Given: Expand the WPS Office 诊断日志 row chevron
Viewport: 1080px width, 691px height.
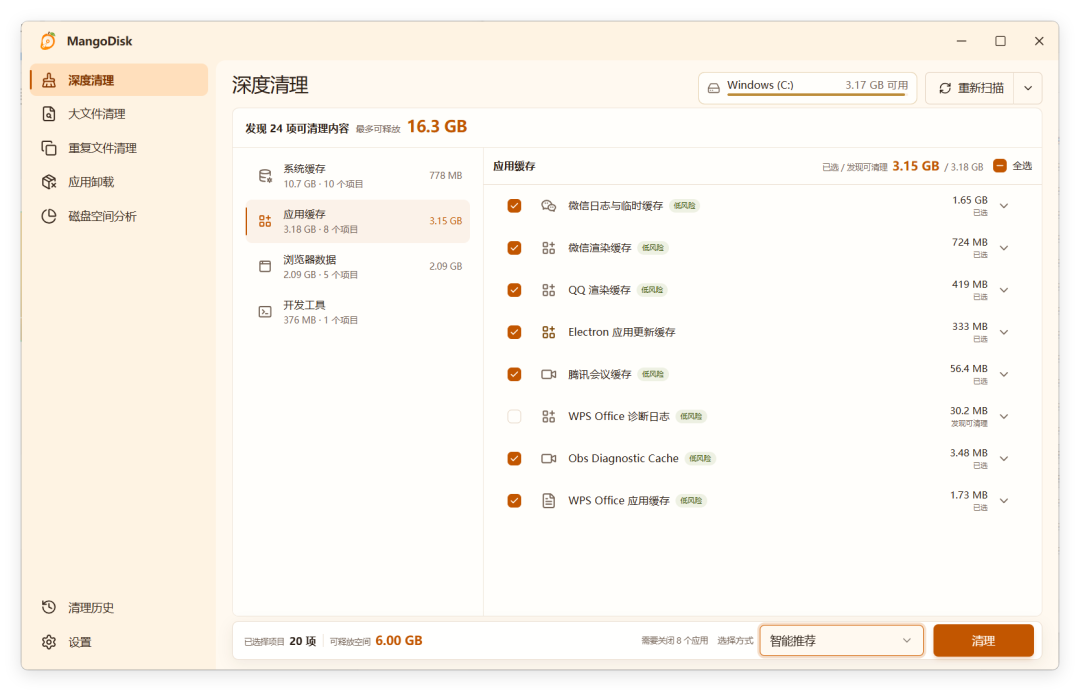Looking at the screenshot, I should 1004,417.
